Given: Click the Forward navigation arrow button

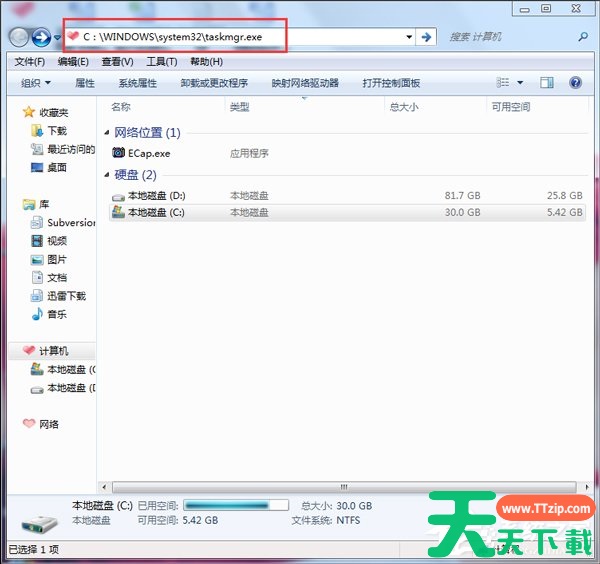Looking at the screenshot, I should tap(41, 37).
